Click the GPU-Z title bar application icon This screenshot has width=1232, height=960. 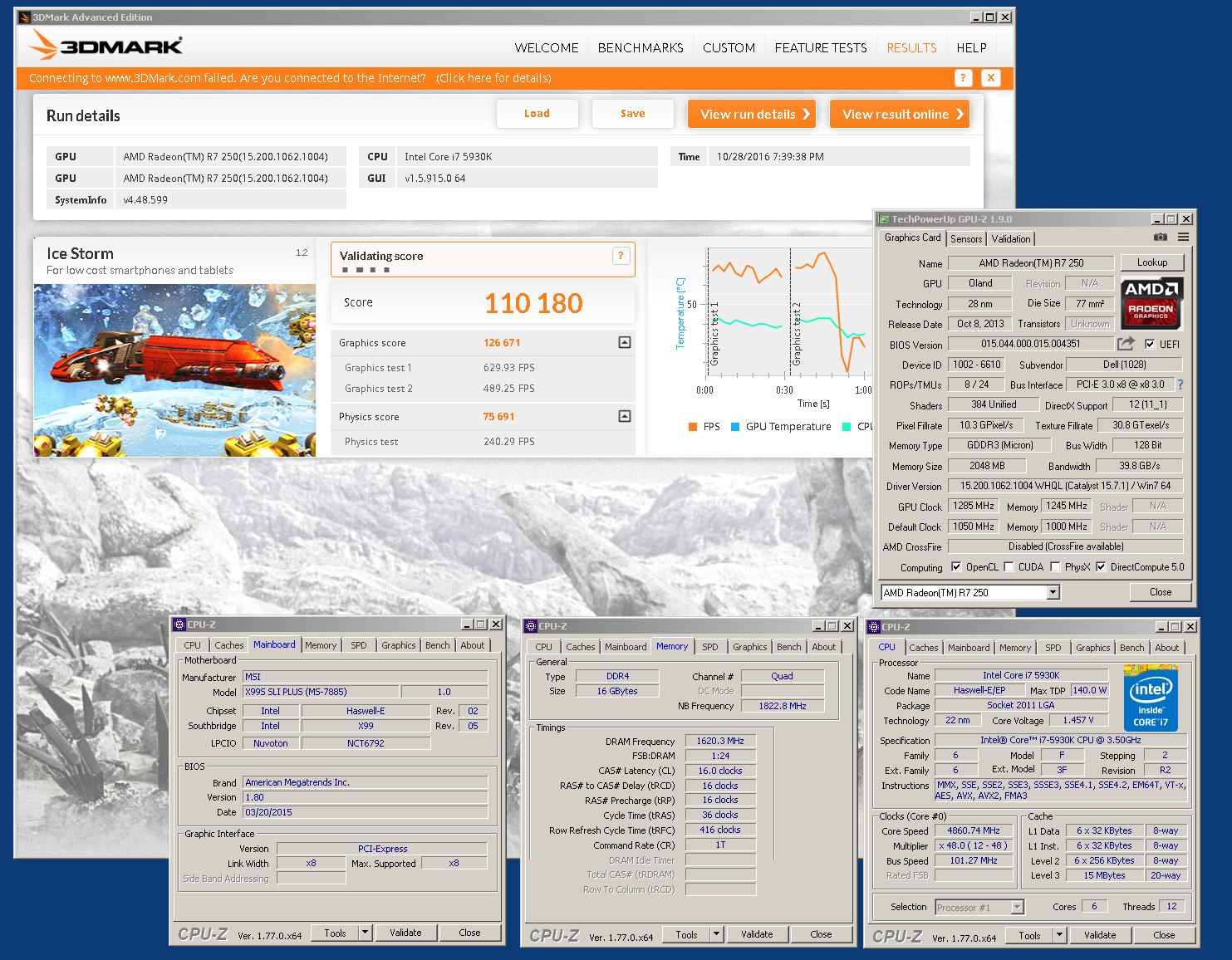(885, 219)
